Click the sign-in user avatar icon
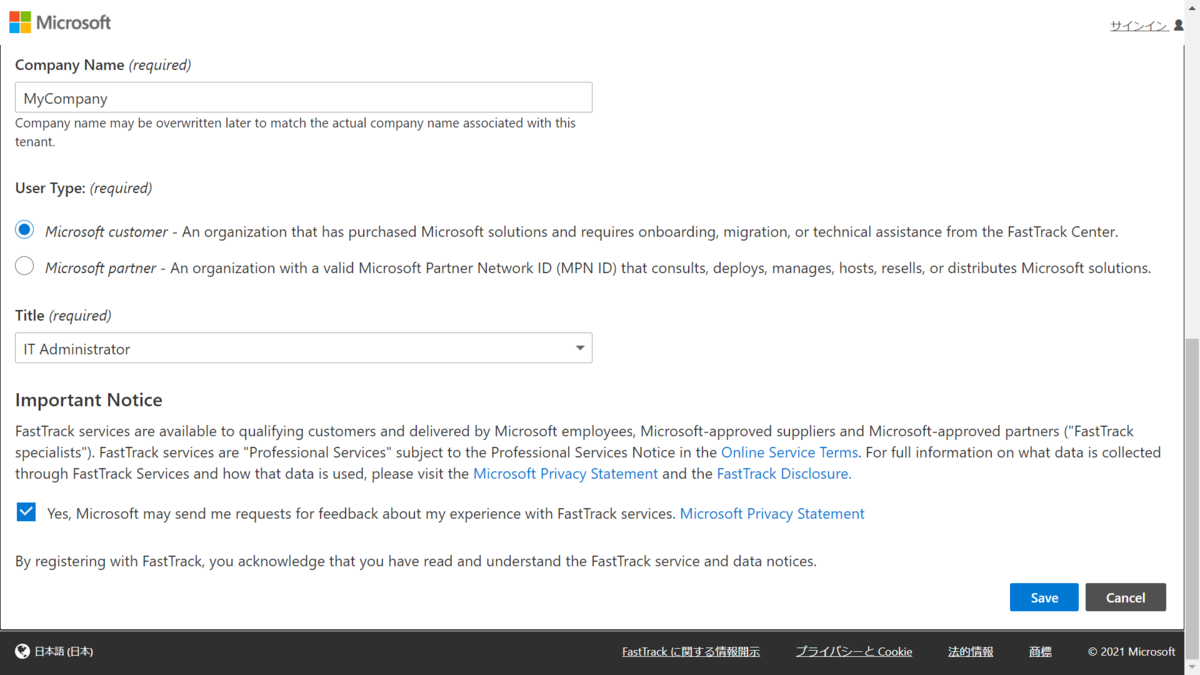The image size is (1200, 675). pos(1178,26)
